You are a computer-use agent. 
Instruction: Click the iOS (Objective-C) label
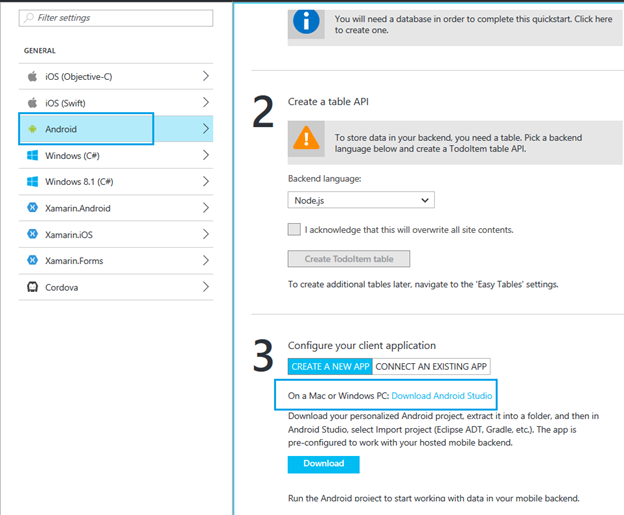pos(78,76)
